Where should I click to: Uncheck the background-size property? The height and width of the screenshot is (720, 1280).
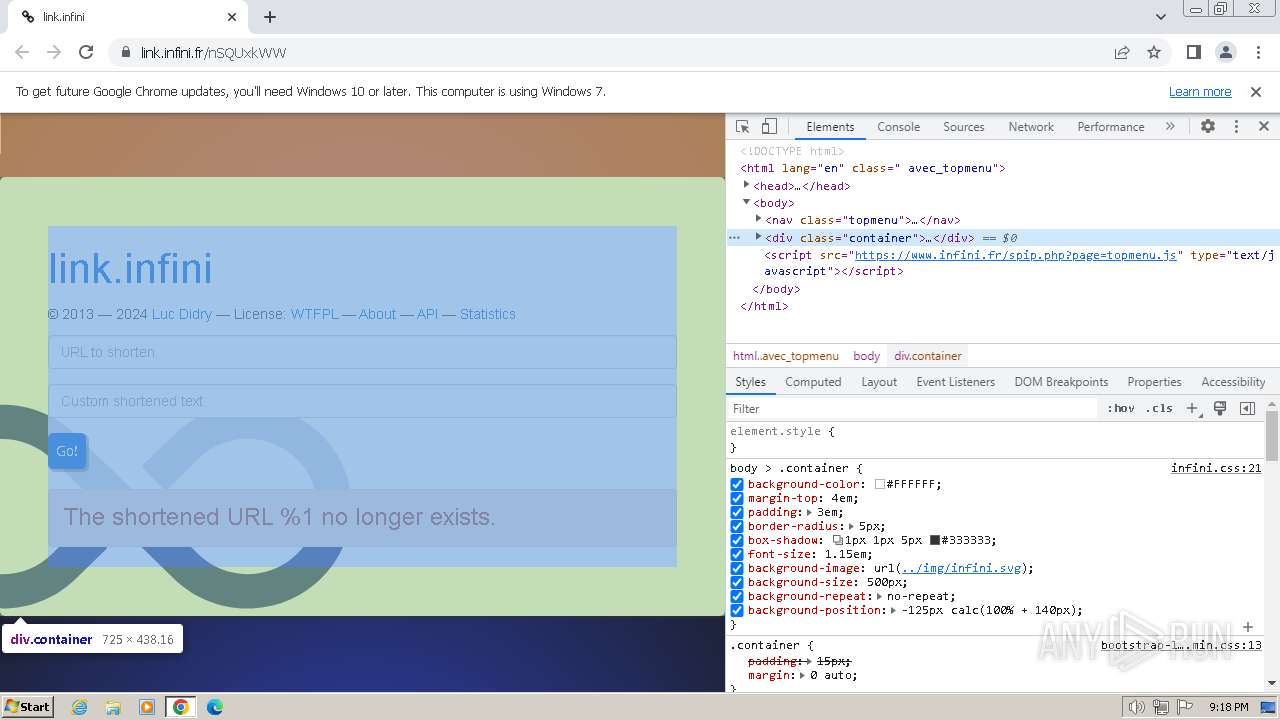[737, 582]
